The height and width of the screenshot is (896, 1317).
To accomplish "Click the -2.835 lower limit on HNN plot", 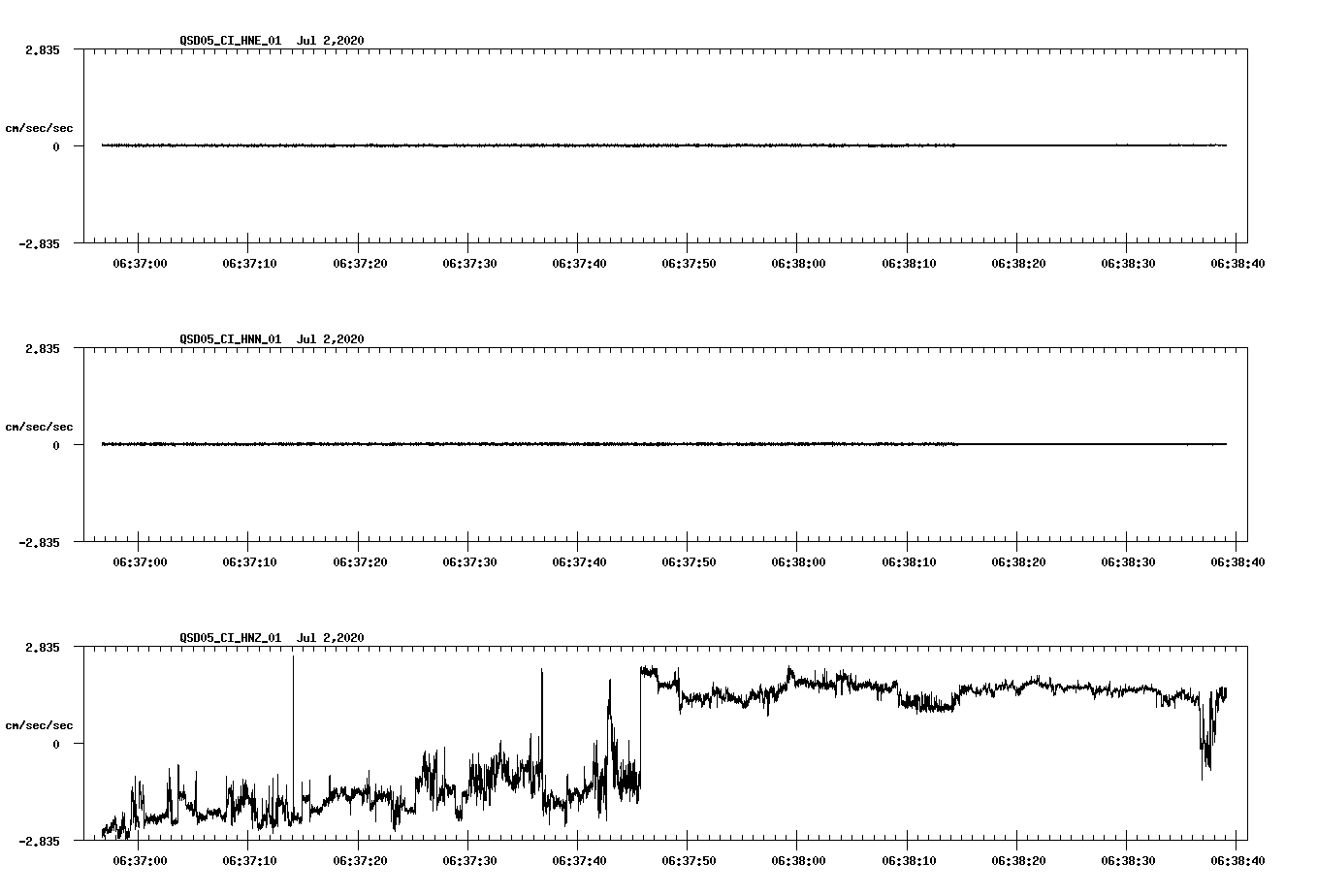I will (x=39, y=542).
